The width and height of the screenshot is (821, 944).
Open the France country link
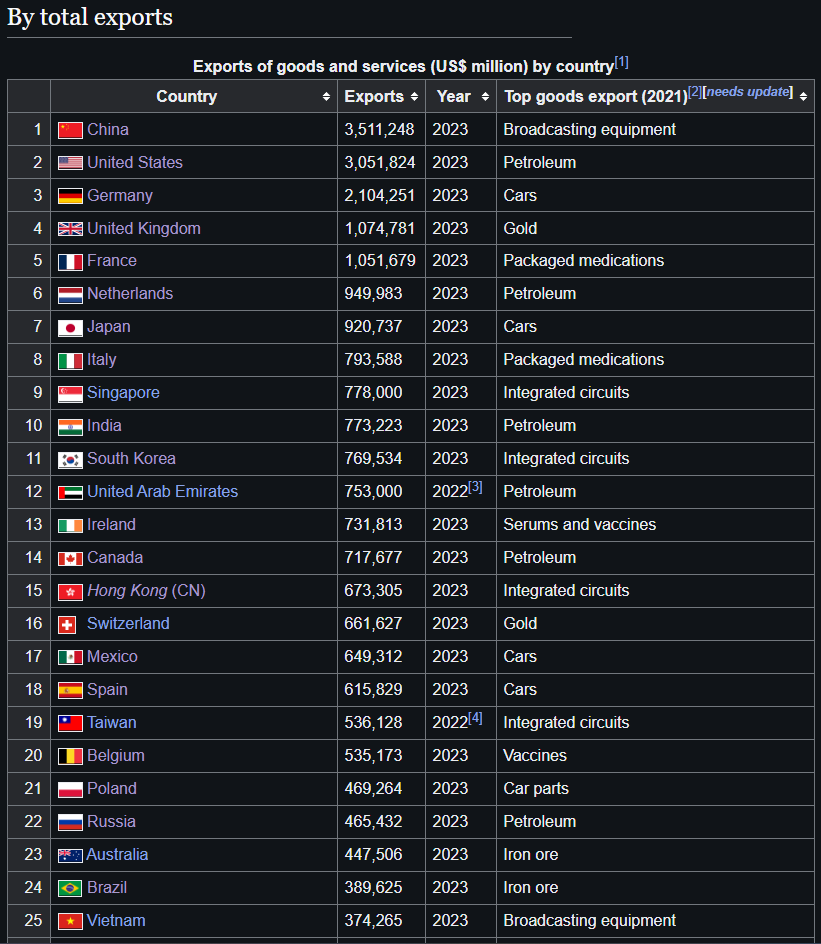[112, 261]
